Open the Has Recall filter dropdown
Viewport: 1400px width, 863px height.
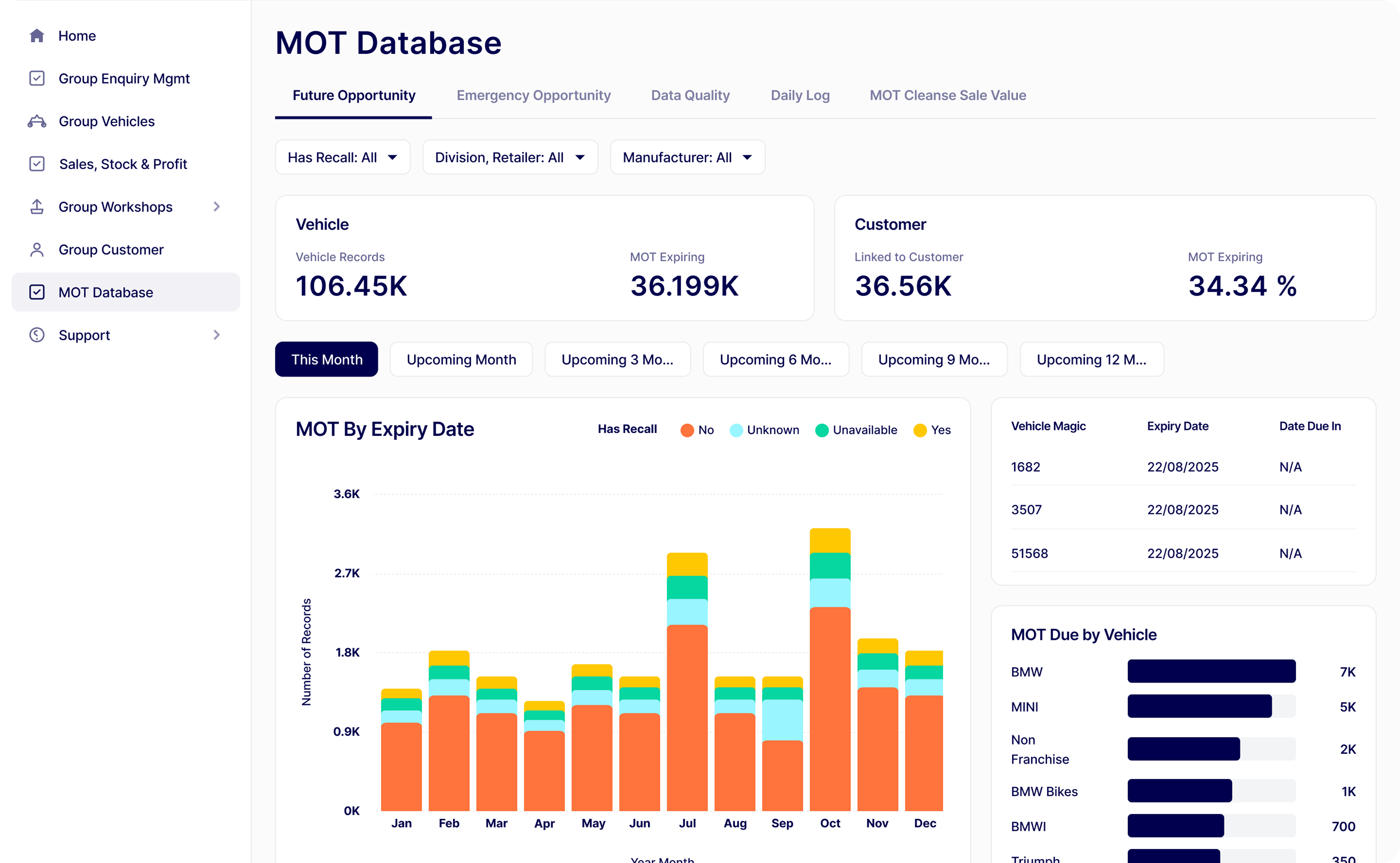coord(342,157)
